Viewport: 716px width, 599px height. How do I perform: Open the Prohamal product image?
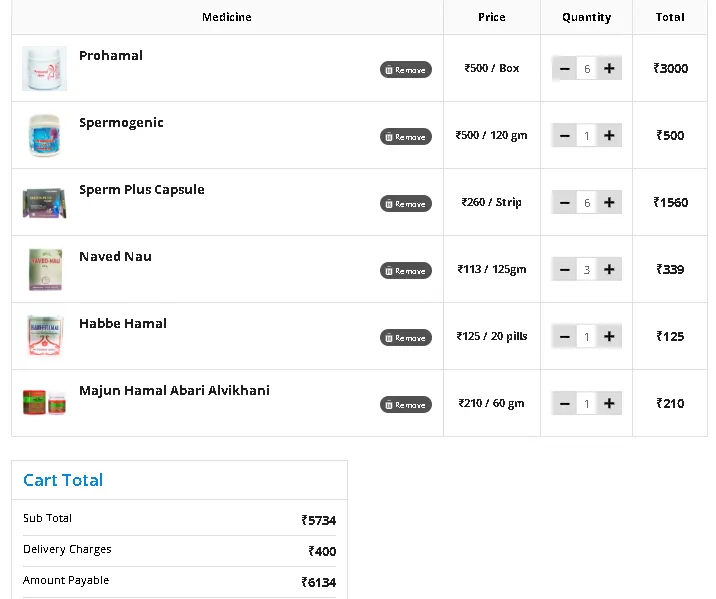(45, 68)
